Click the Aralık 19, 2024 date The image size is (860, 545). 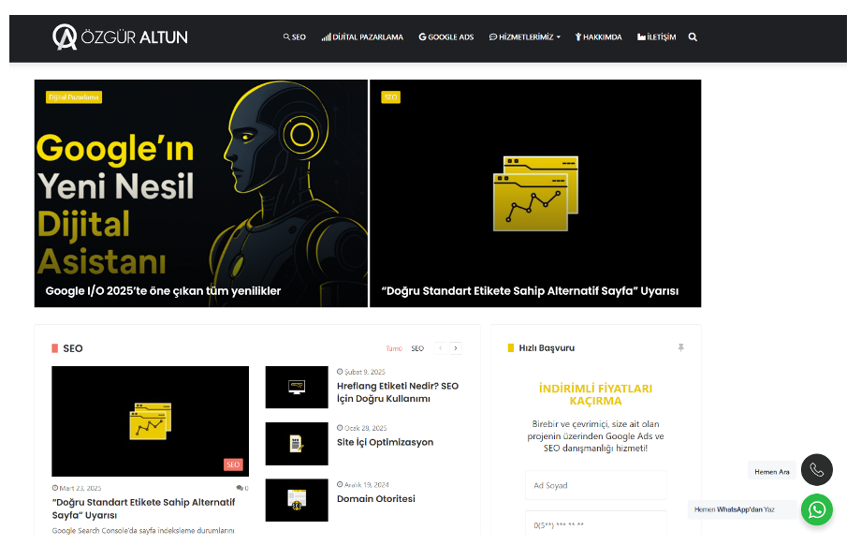[x=363, y=485]
